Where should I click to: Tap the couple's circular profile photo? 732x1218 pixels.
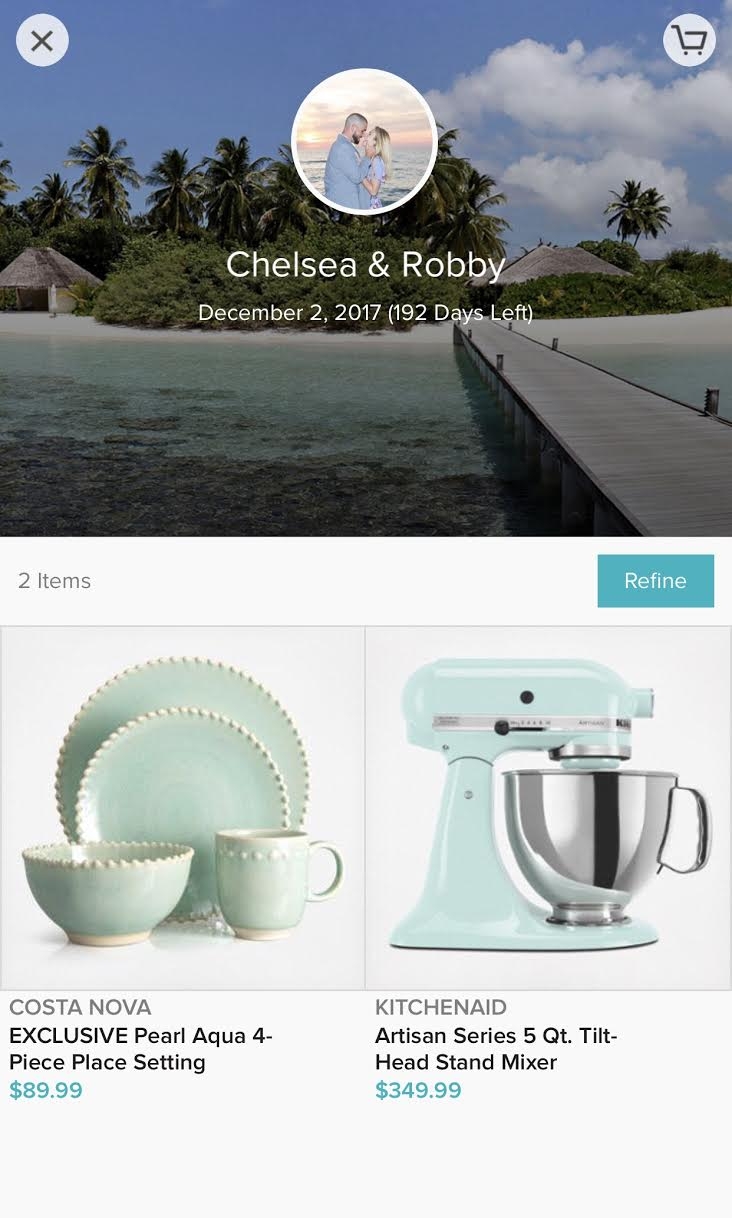point(364,141)
